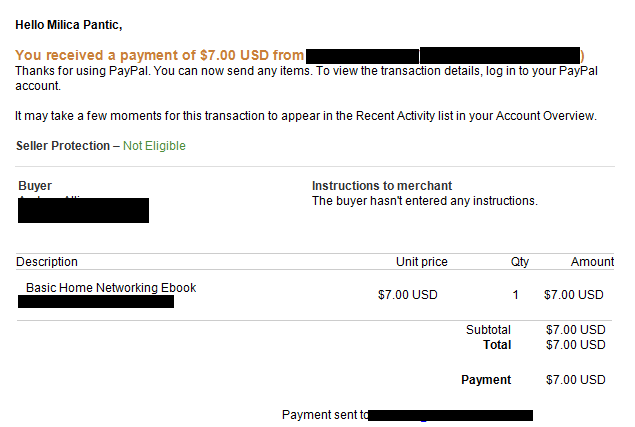
Task: Select 'Instructions to merchant' heading
Action: (x=381, y=186)
